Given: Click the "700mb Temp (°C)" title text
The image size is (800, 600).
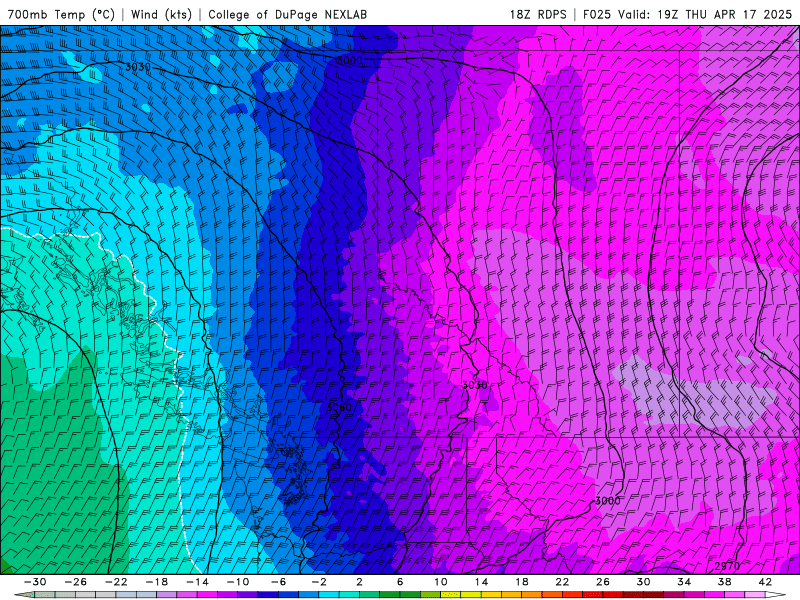Looking at the screenshot, I should point(61,14).
